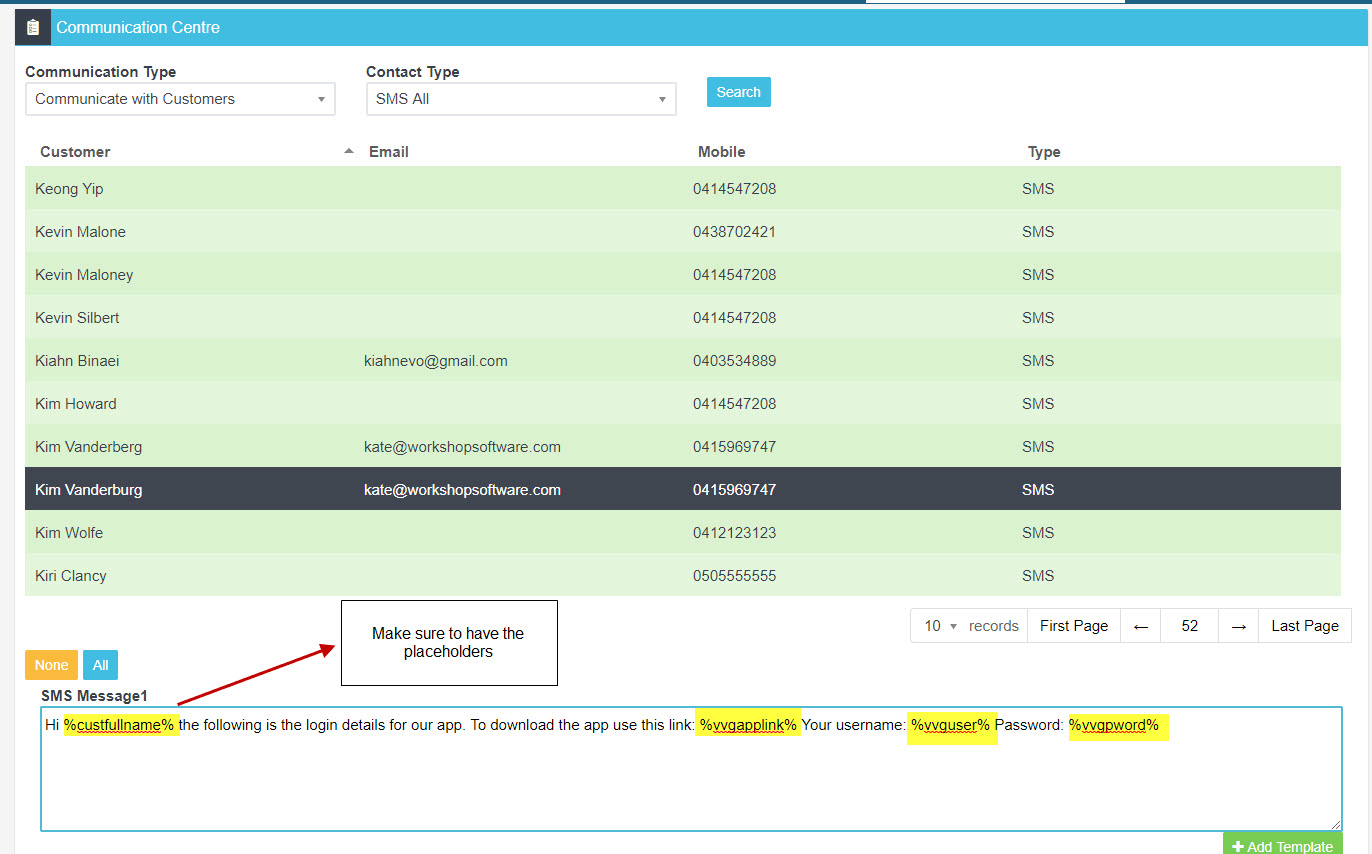Click the highlighted Kim Vanderburg row
Screen dimensions: 1372x854
(x=683, y=489)
